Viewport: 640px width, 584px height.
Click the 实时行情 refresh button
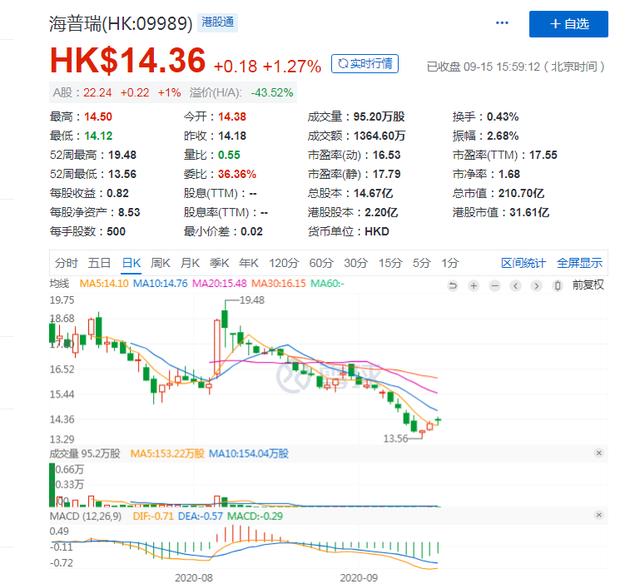(x=365, y=64)
